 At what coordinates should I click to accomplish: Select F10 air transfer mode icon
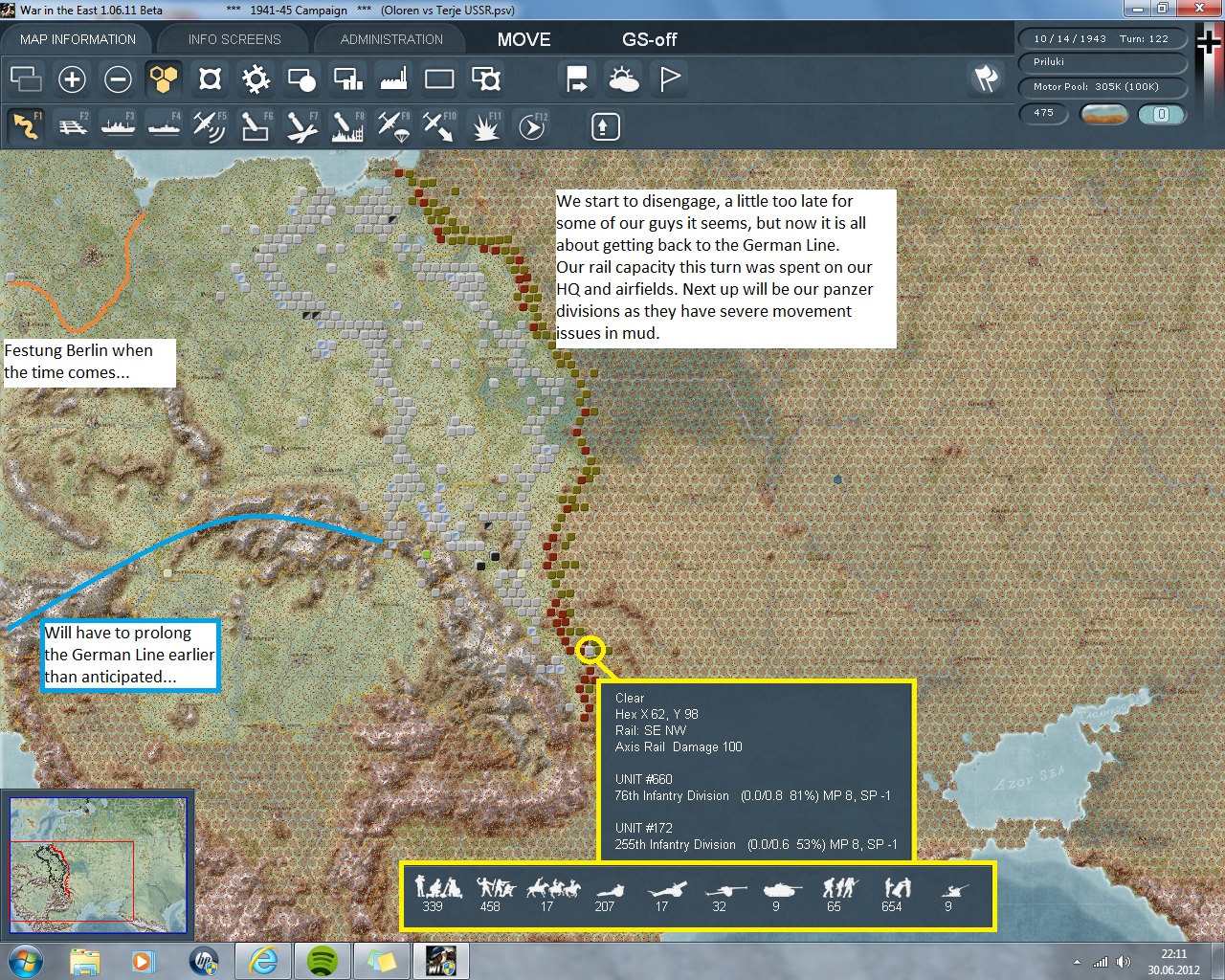[439, 126]
